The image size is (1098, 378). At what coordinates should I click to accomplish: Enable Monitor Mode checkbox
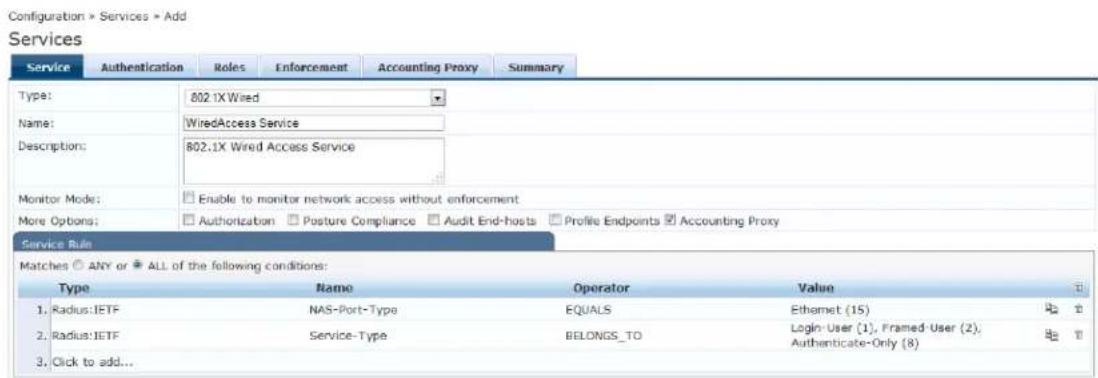click(x=188, y=199)
